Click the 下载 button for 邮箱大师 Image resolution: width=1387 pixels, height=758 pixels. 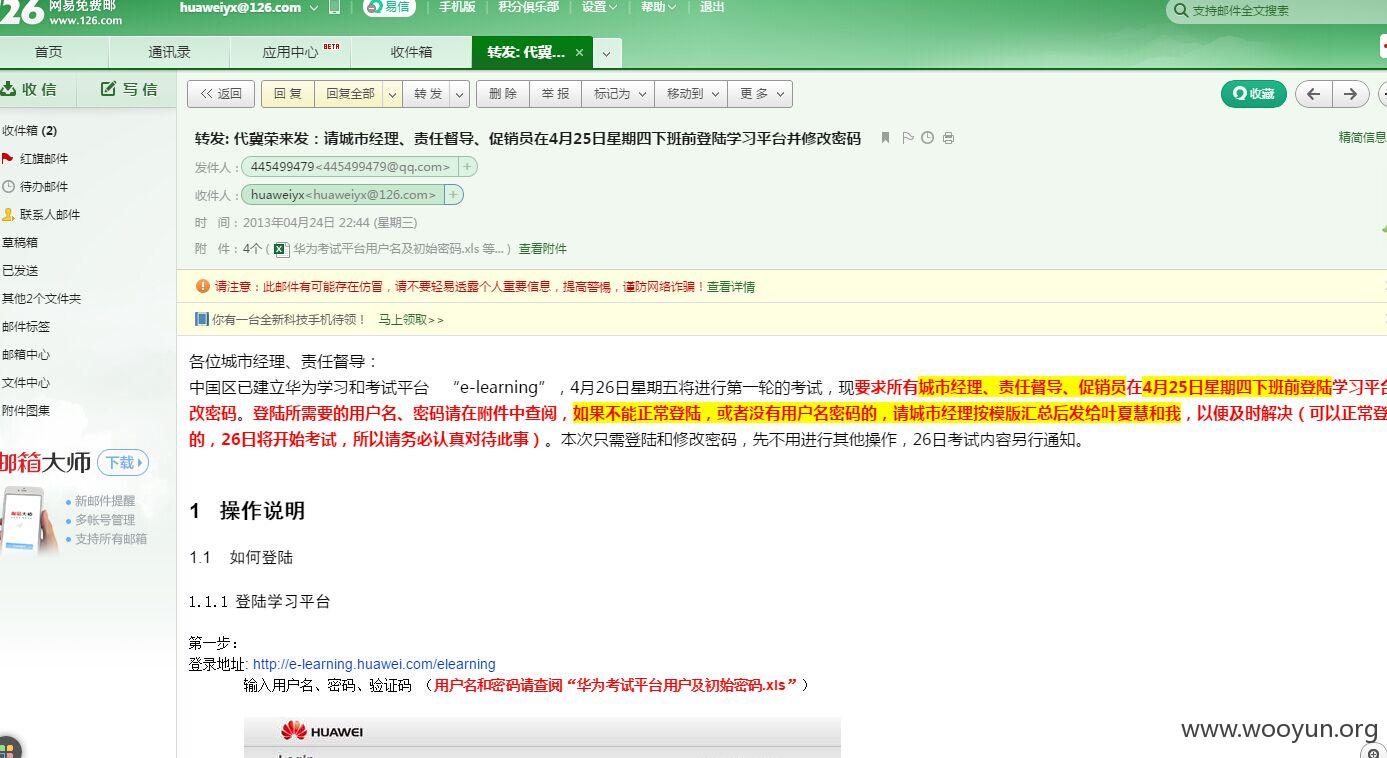(x=122, y=463)
